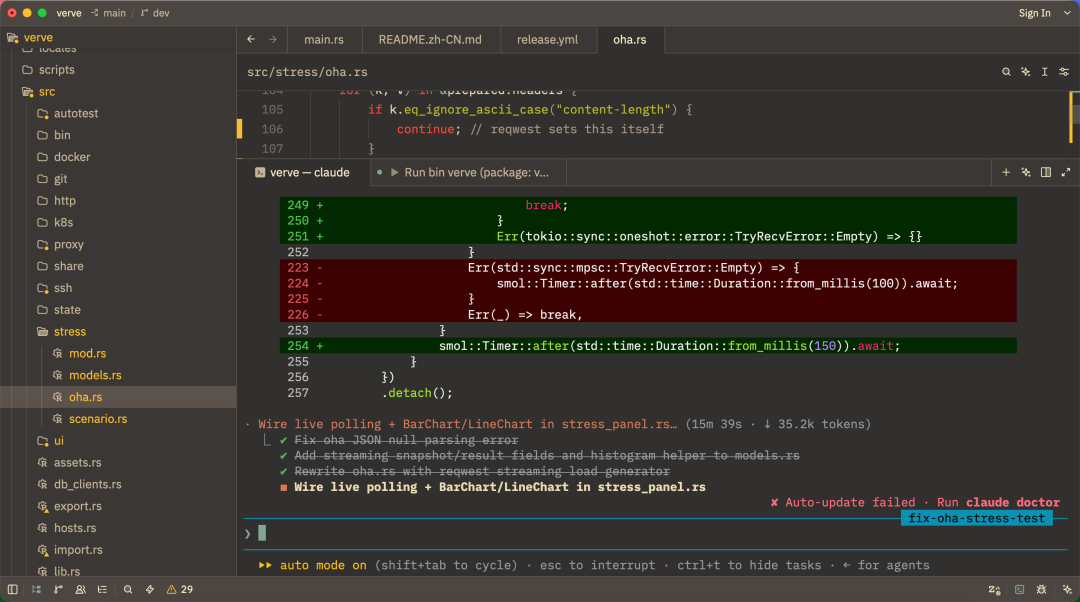
Task: Open hosts.rs in the file tree
Action: pyautogui.click(x=118, y=528)
